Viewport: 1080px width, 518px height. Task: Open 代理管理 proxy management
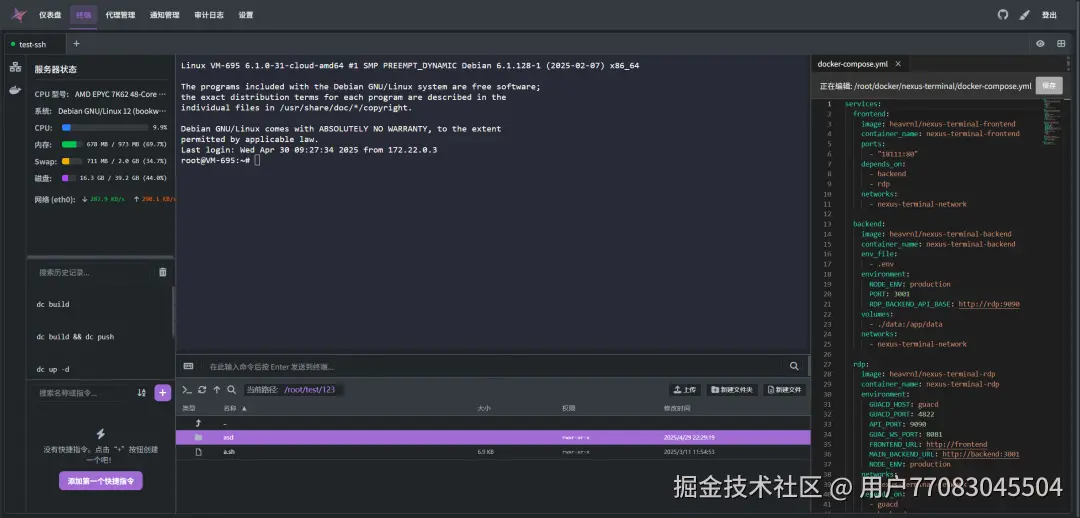coord(121,15)
